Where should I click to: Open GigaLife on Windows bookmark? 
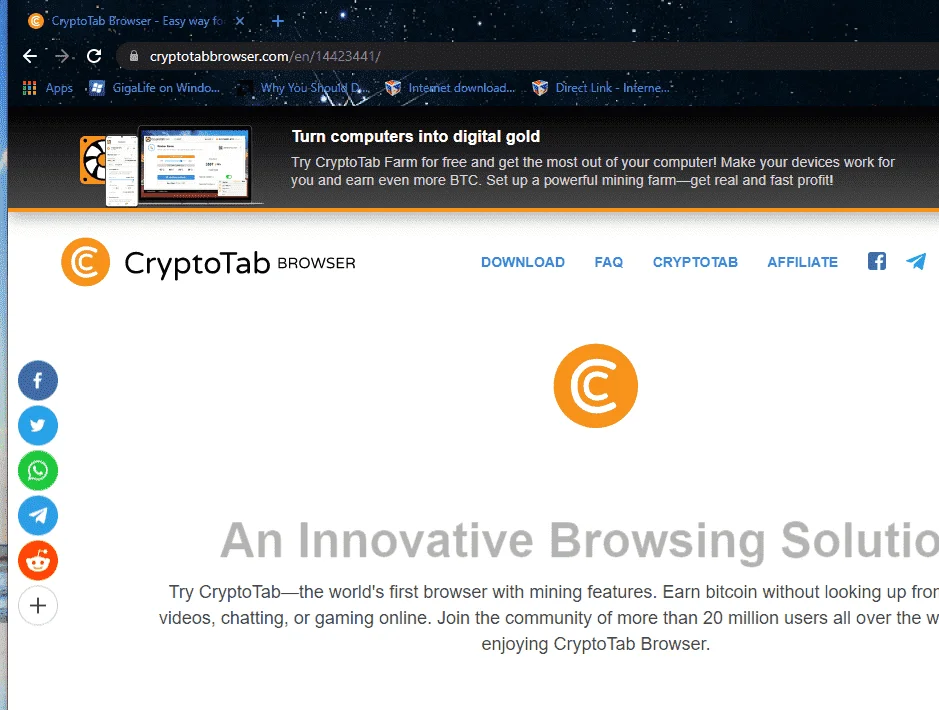coord(155,88)
